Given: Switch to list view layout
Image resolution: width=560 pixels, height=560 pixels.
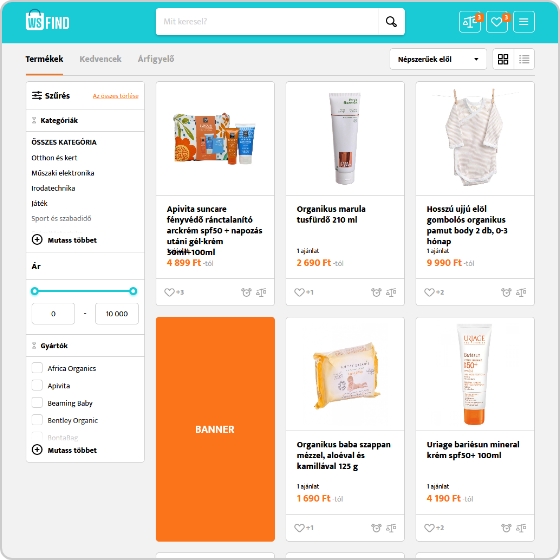Looking at the screenshot, I should 524,59.
